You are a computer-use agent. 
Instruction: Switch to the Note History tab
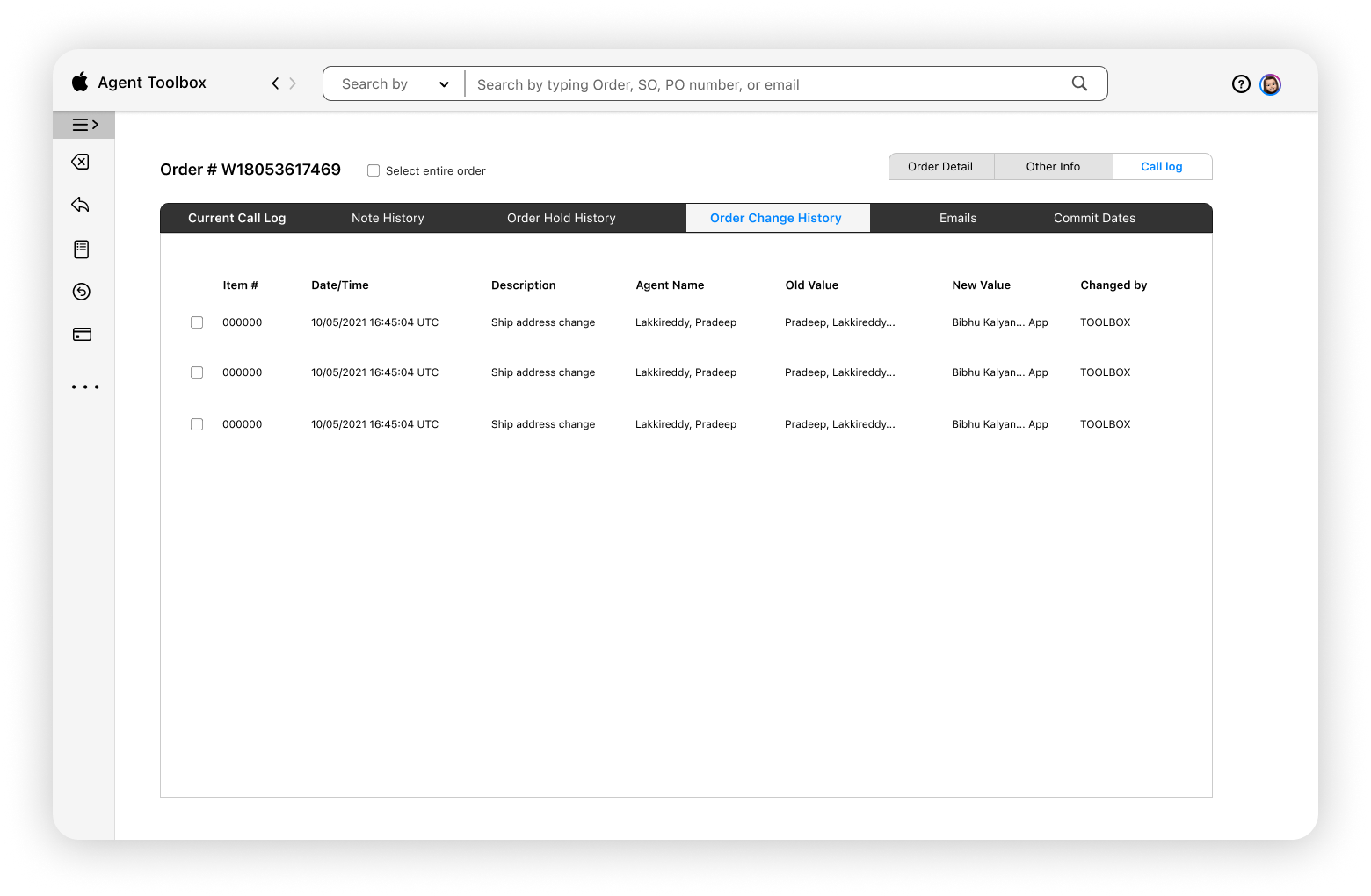(388, 218)
